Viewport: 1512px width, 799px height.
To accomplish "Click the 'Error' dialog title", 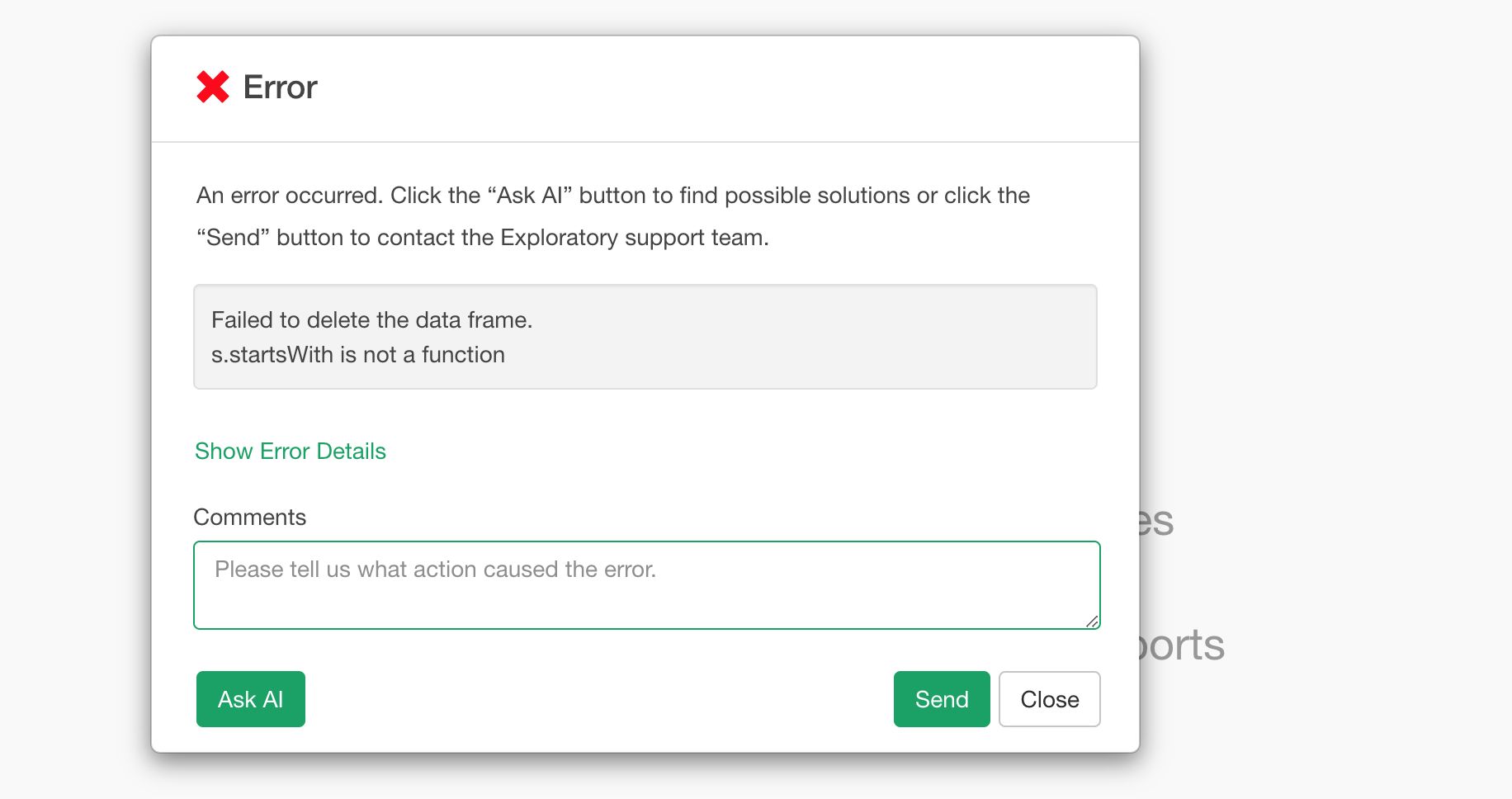I will pyautogui.click(x=281, y=87).
